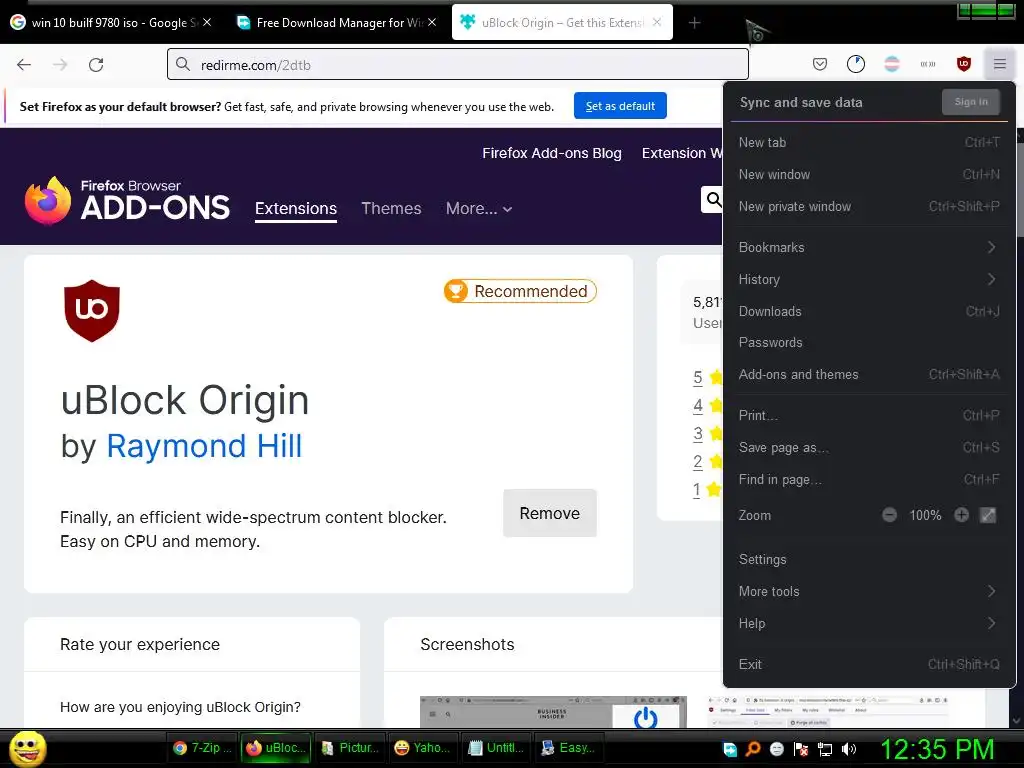
Task: Open Easy... taskbar window
Action: pos(569,748)
